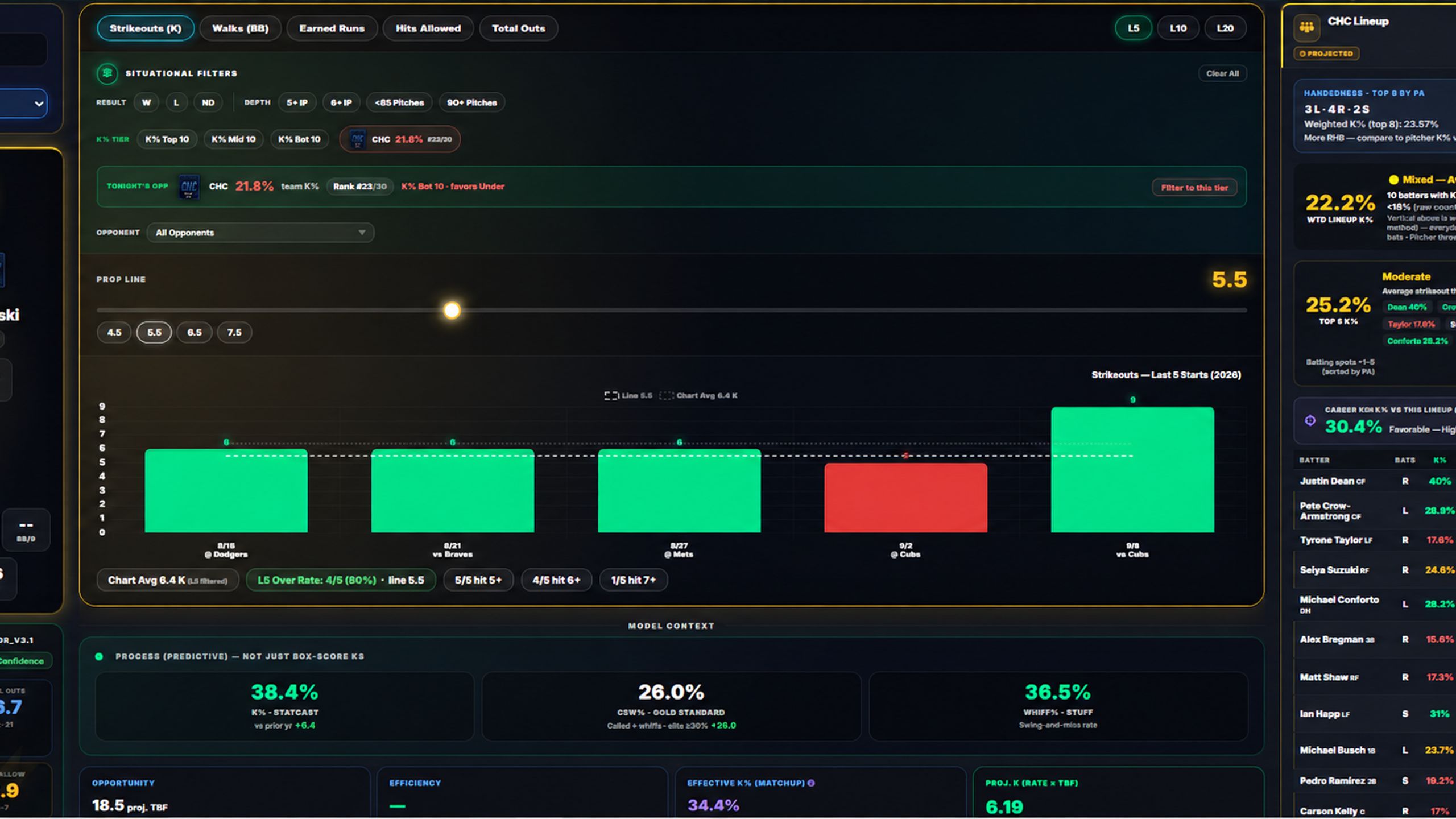Click the red 9/2 @ Cubs bar
This screenshot has width=1456, height=819.
tap(905, 498)
